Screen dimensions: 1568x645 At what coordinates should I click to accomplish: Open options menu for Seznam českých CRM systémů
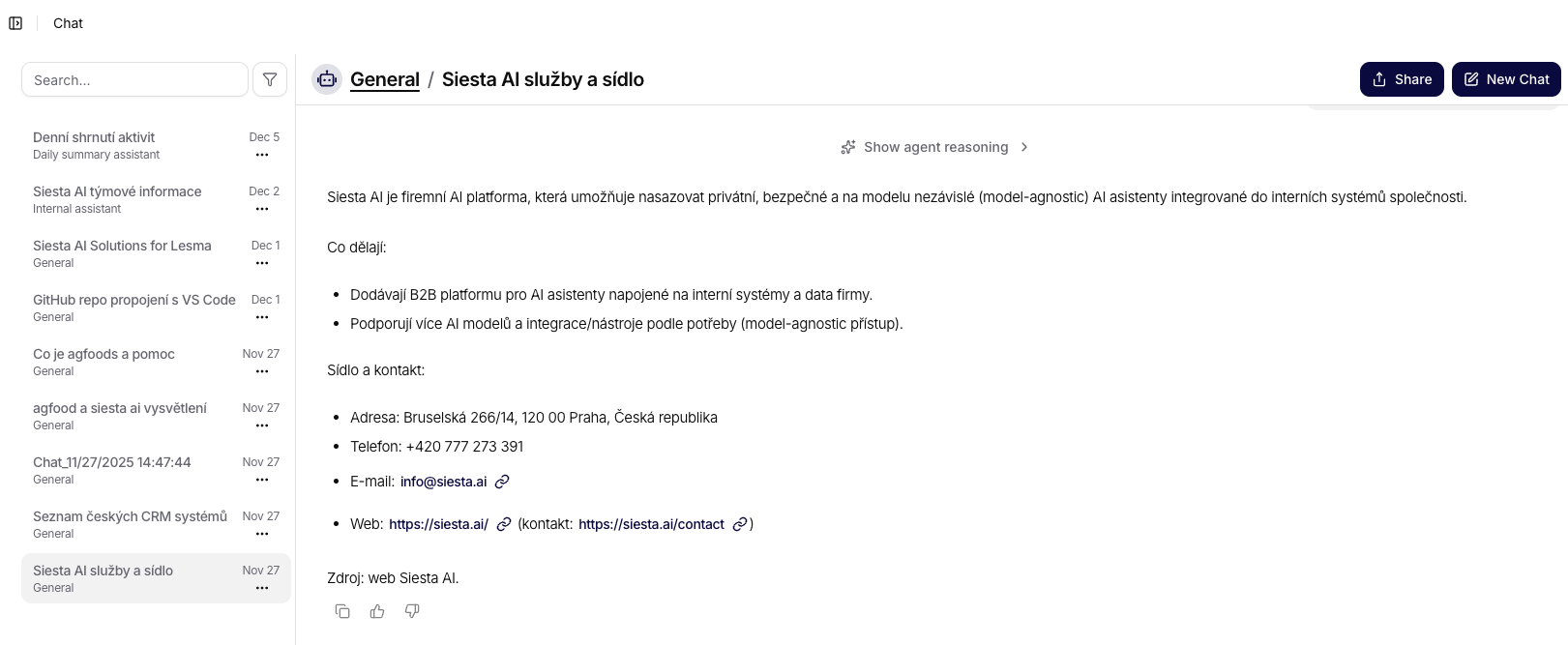pos(262,534)
